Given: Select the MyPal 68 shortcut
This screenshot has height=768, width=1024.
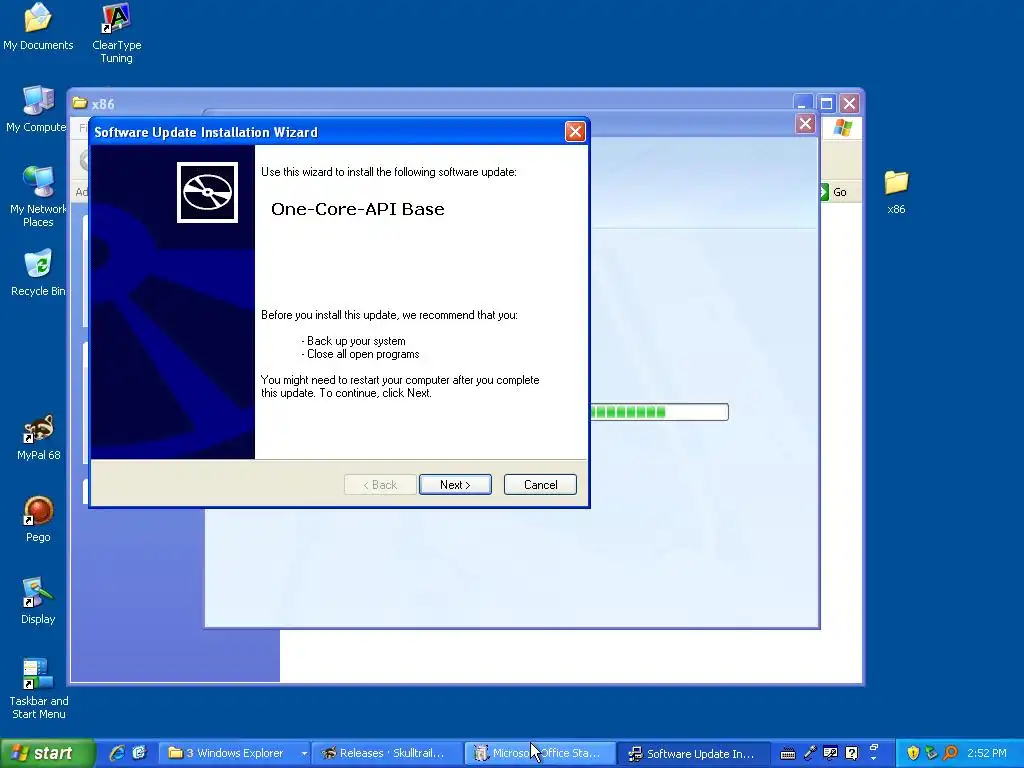Looking at the screenshot, I should 39,437.
